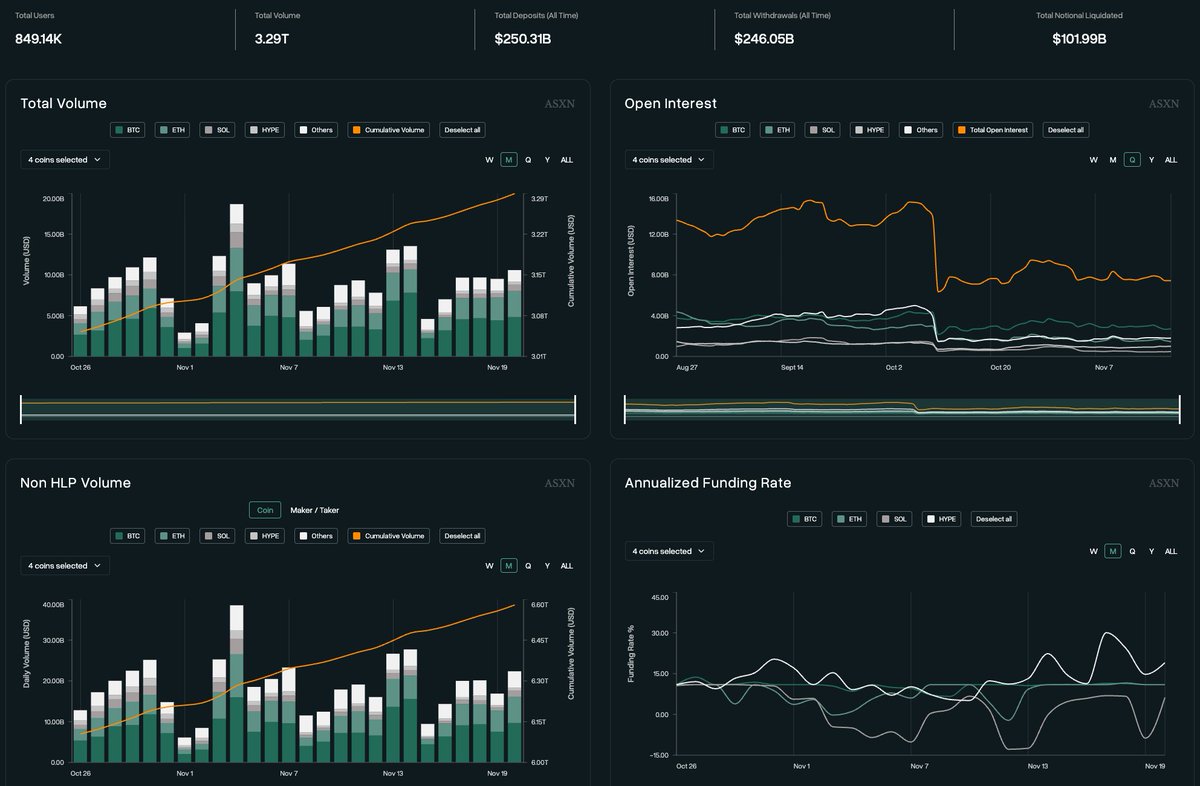The image size is (1200, 786).
Task: Click left handle of Open Interest range slider
Action: click(x=626, y=409)
